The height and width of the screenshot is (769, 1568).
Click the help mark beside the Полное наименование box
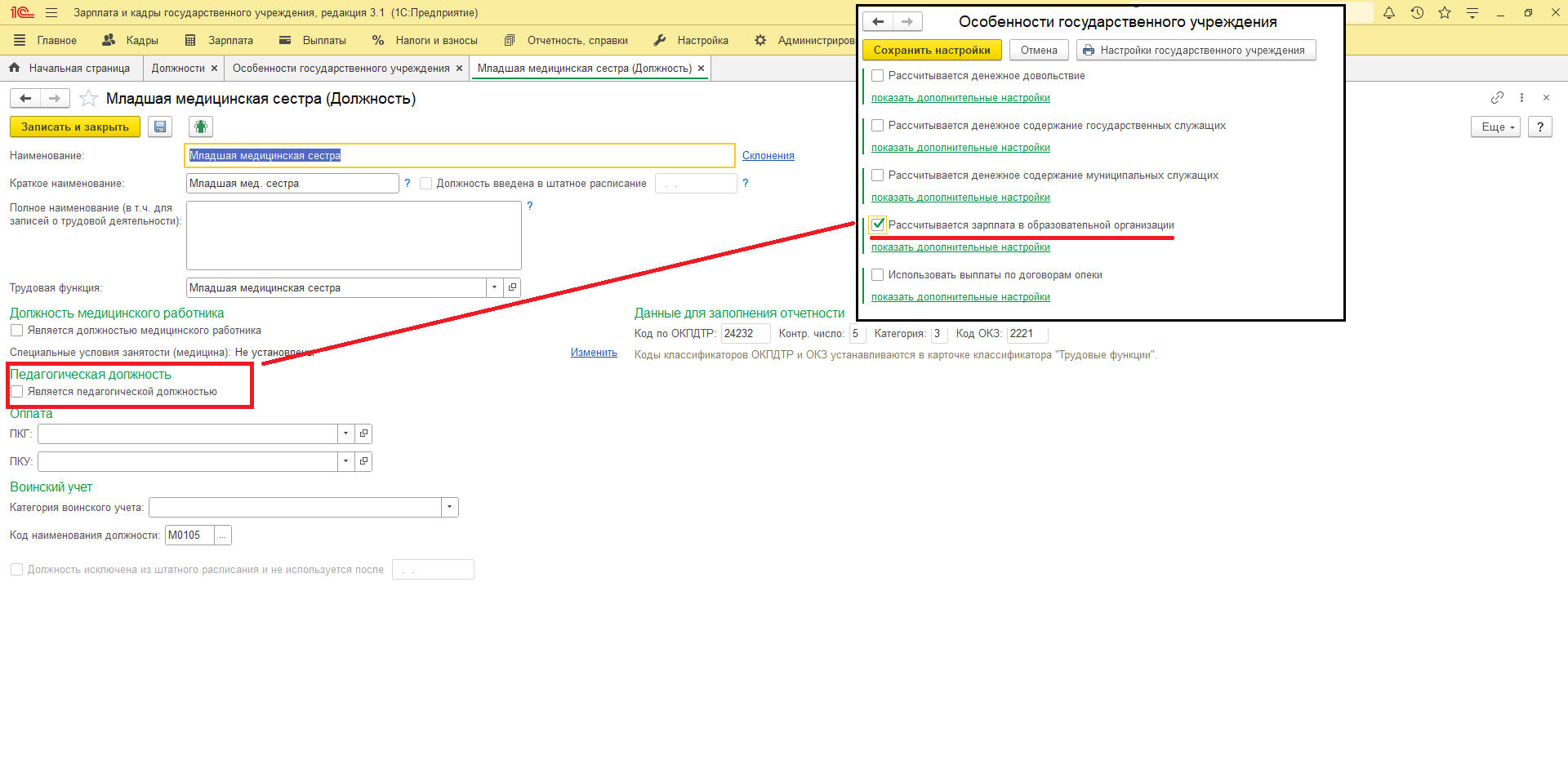pos(530,206)
